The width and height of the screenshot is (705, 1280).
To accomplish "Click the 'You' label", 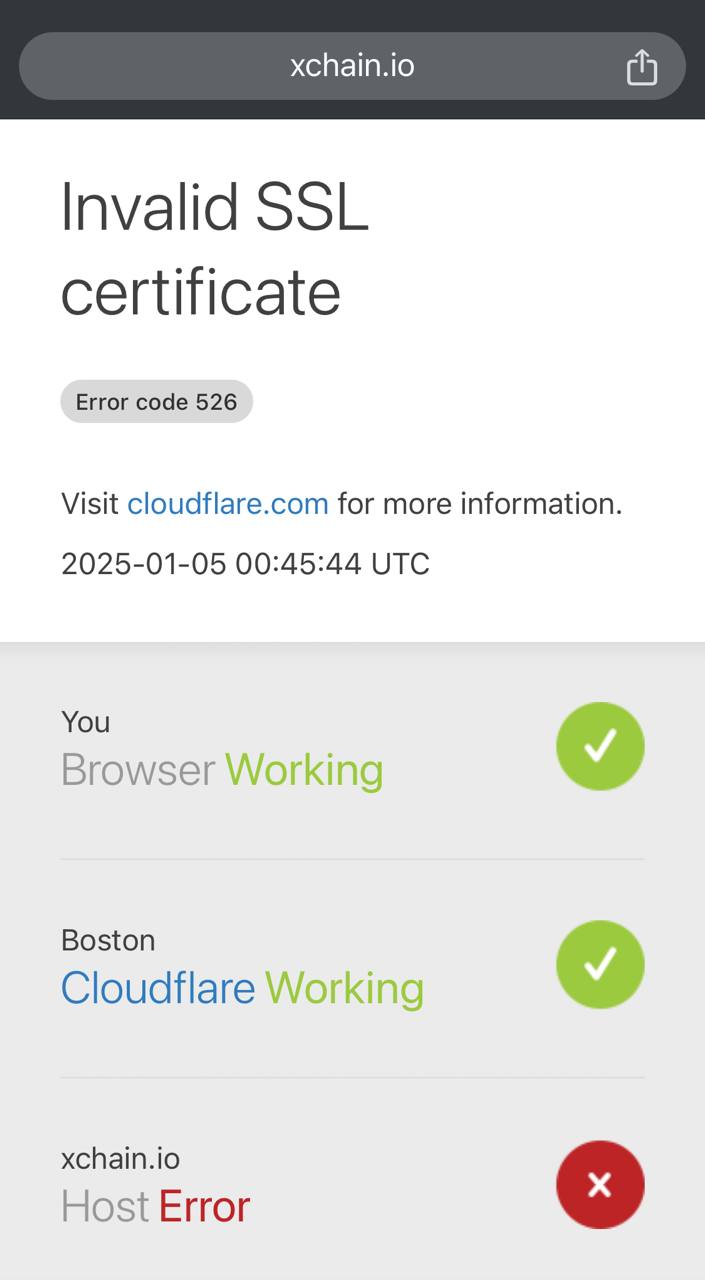I will point(86,722).
